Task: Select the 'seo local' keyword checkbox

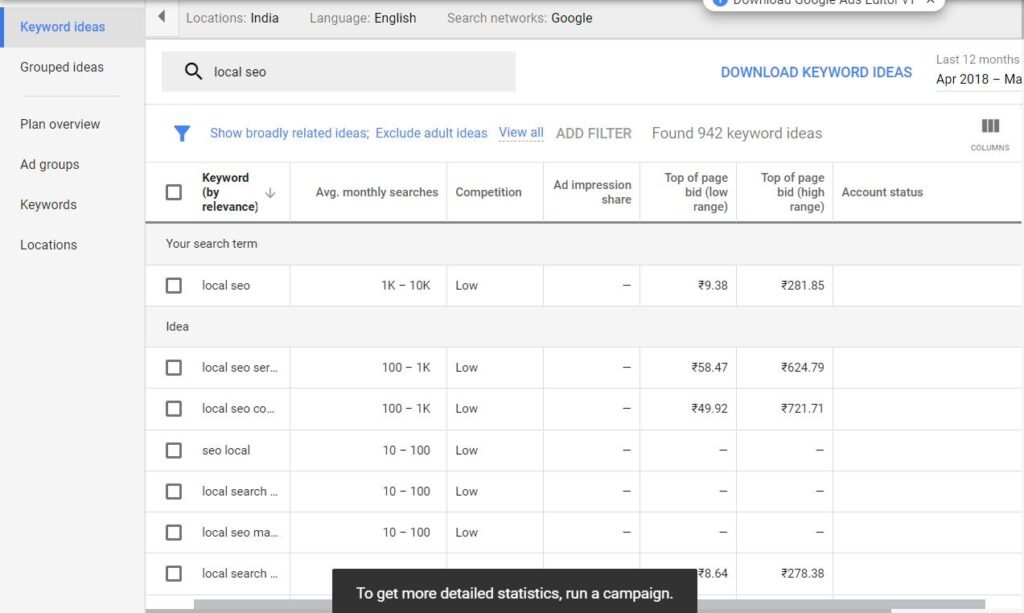Action: tap(174, 450)
